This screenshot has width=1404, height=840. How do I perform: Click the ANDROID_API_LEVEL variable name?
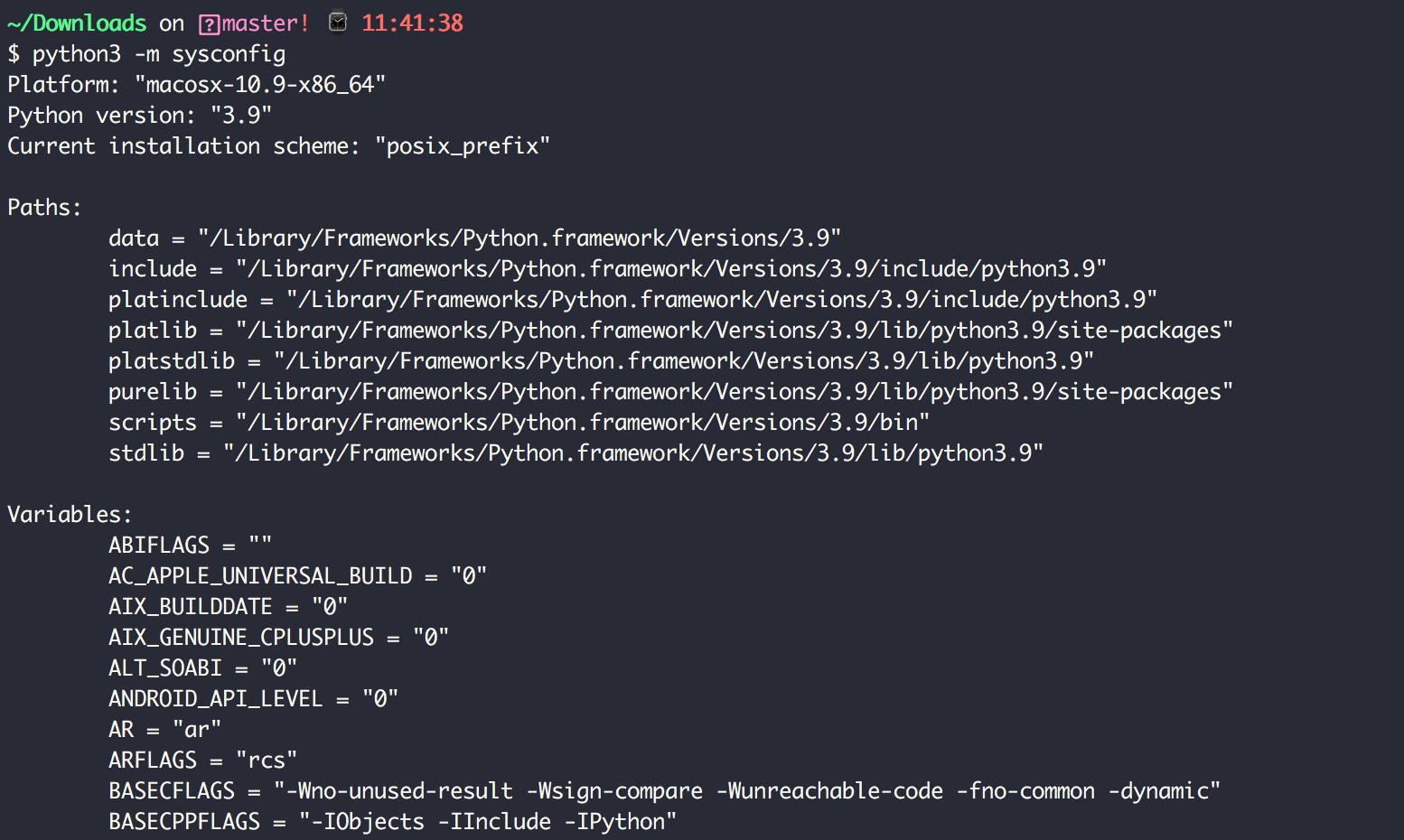(x=215, y=699)
